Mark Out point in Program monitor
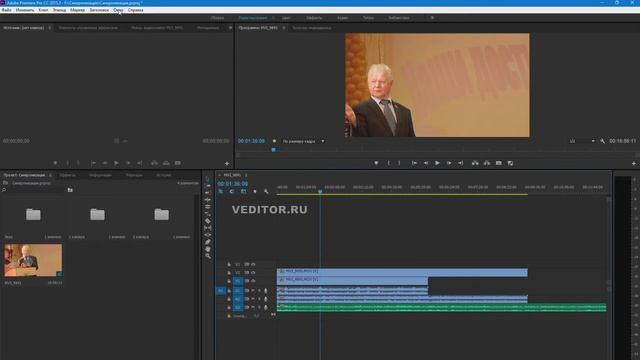640x360 pixels. click(x=399, y=163)
